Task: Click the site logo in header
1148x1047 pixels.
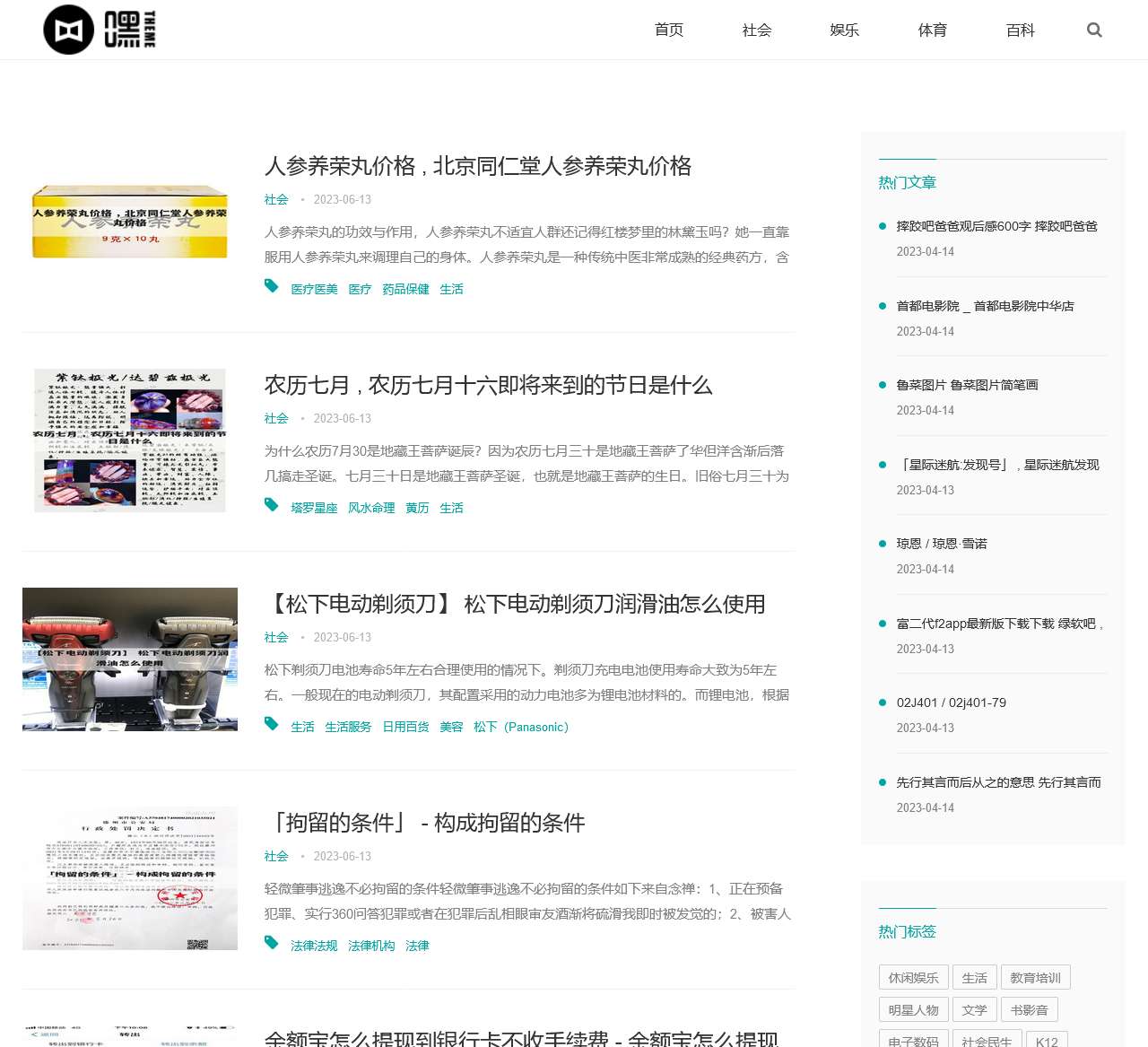Action: click(x=100, y=30)
